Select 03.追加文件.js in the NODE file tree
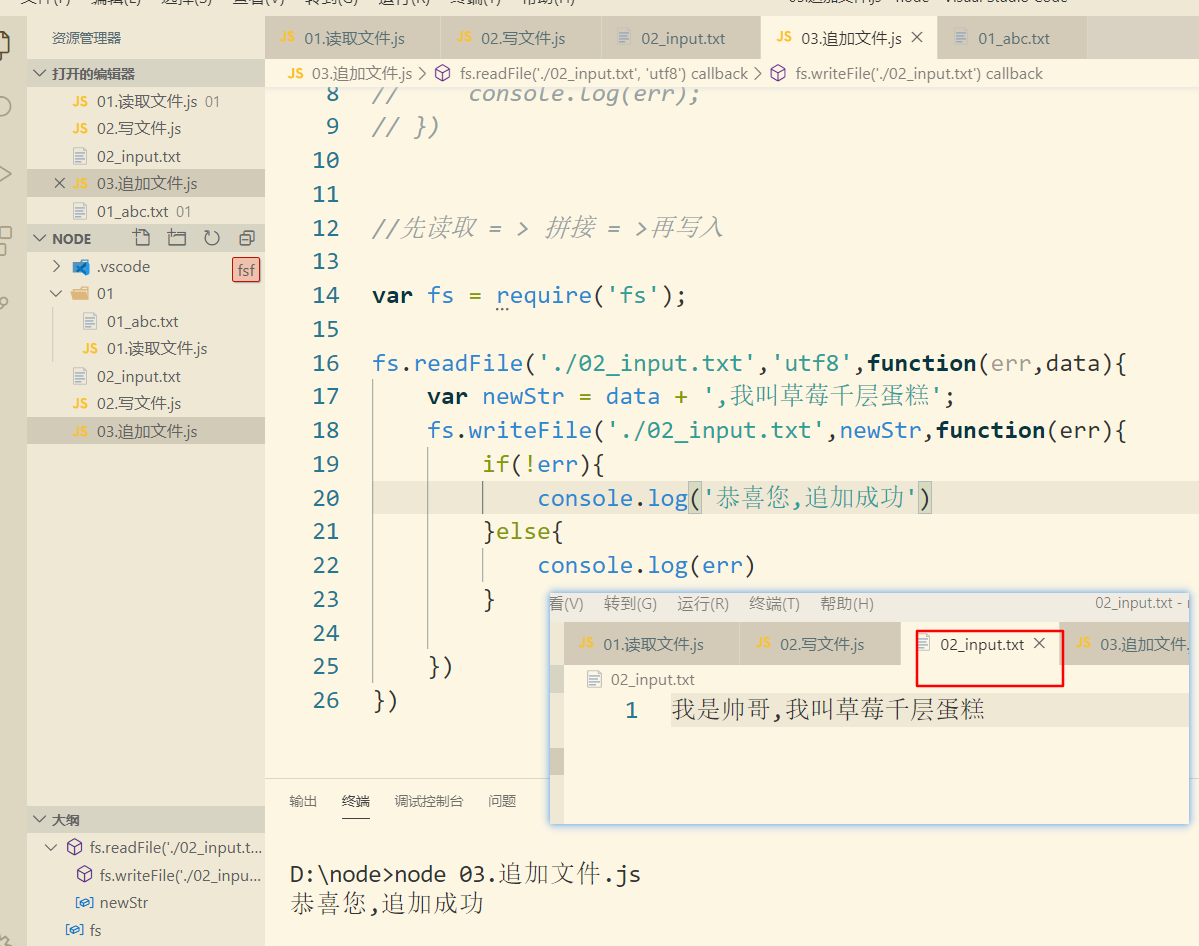 click(145, 431)
